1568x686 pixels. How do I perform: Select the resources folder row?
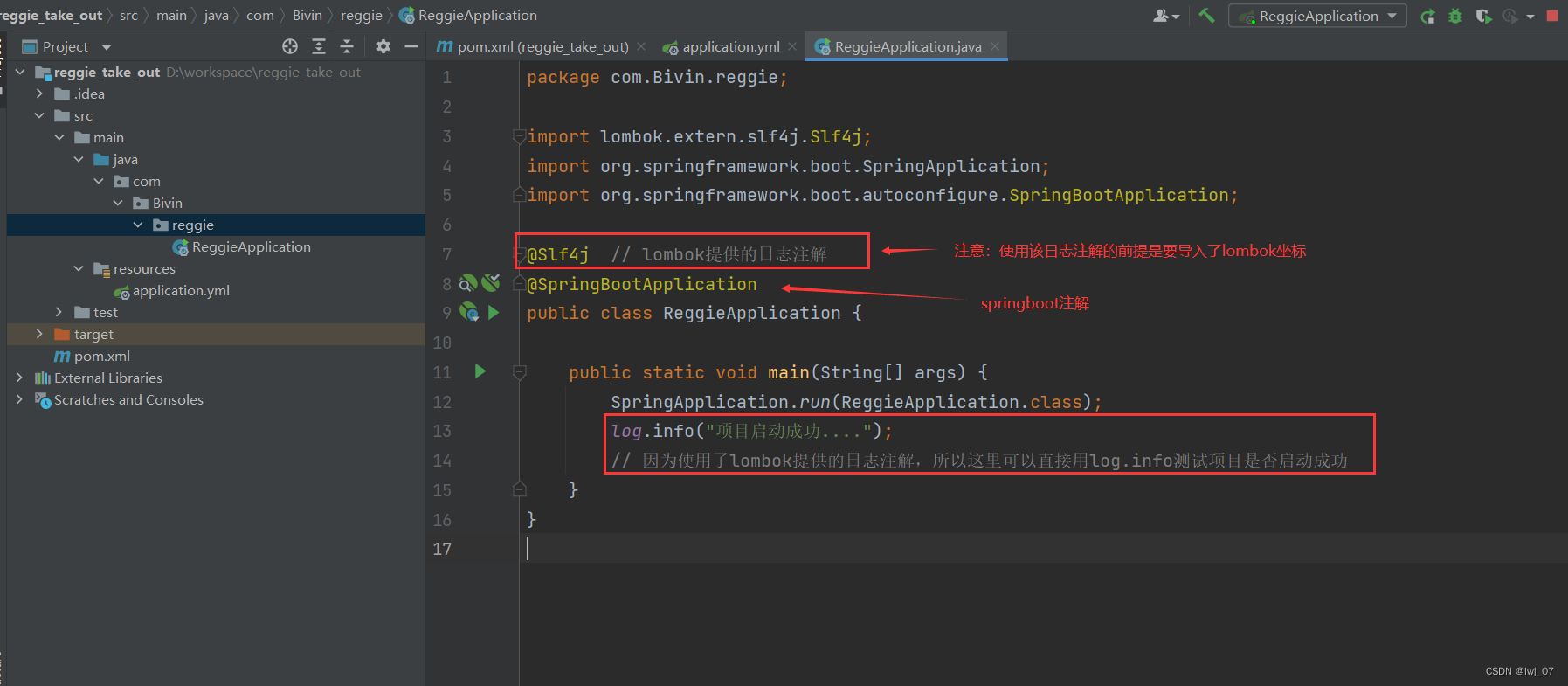pyautogui.click(x=217, y=268)
